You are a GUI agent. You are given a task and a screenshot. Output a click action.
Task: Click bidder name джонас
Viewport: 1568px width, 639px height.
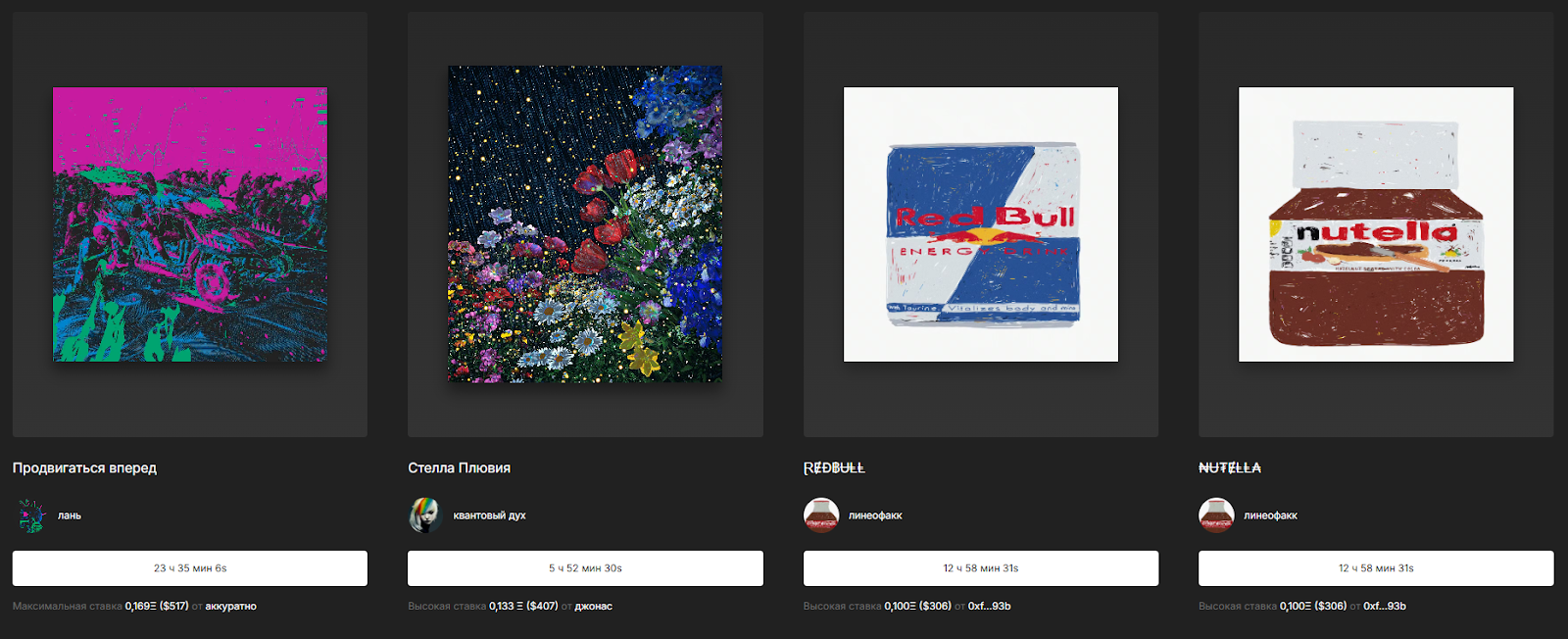(x=593, y=607)
